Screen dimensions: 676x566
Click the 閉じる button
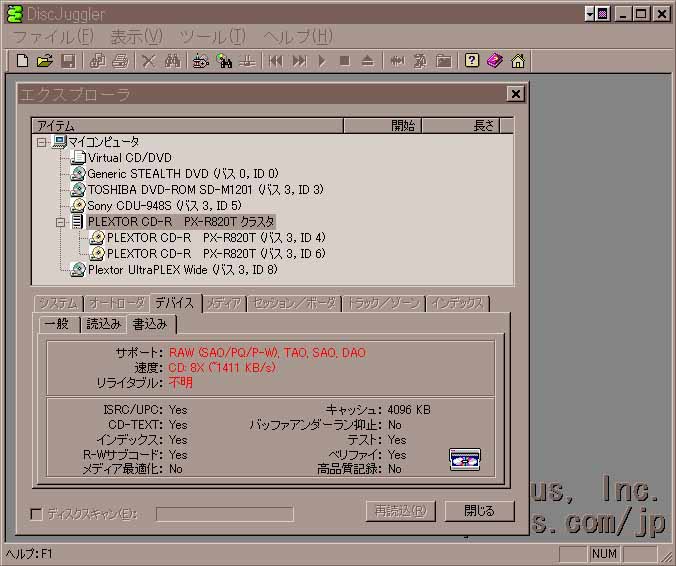click(479, 511)
